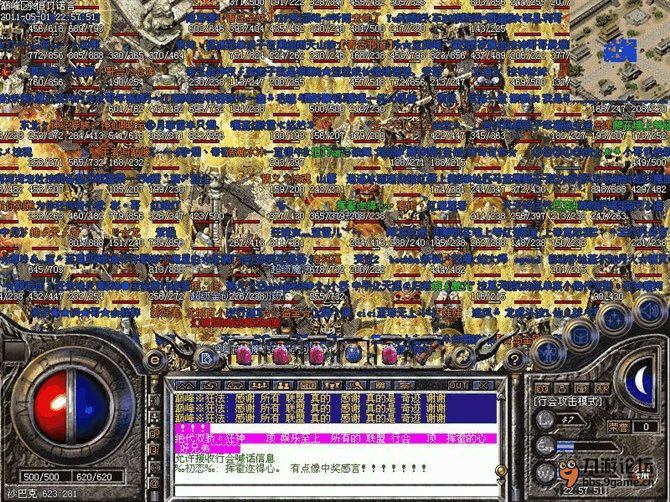670x502 pixels.
Task: Click the OUT button on chat toolbar
Action: pyautogui.click(x=459, y=385)
